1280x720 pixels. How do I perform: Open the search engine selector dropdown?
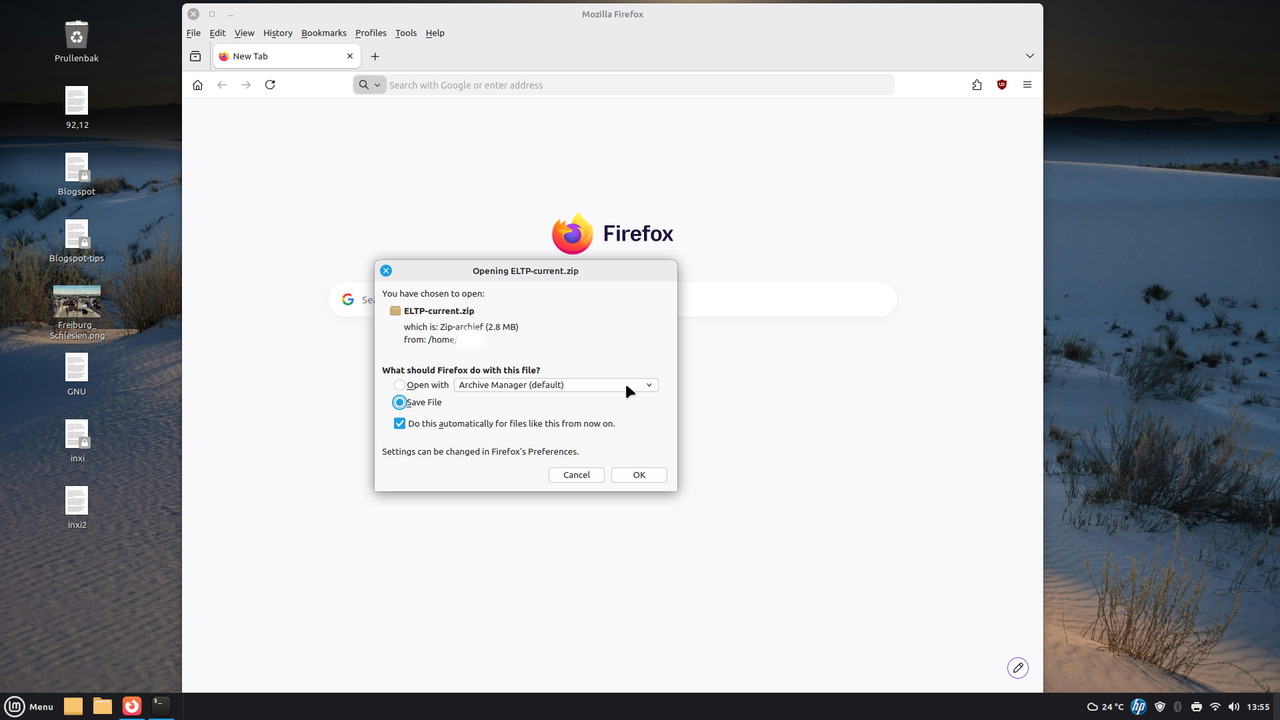coord(369,85)
